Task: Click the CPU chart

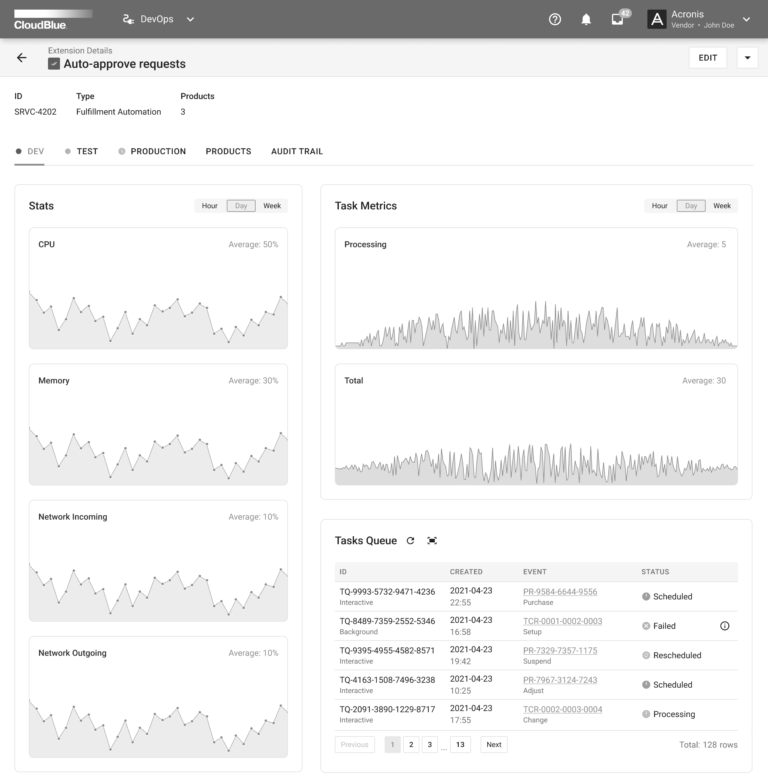Action: (x=158, y=289)
